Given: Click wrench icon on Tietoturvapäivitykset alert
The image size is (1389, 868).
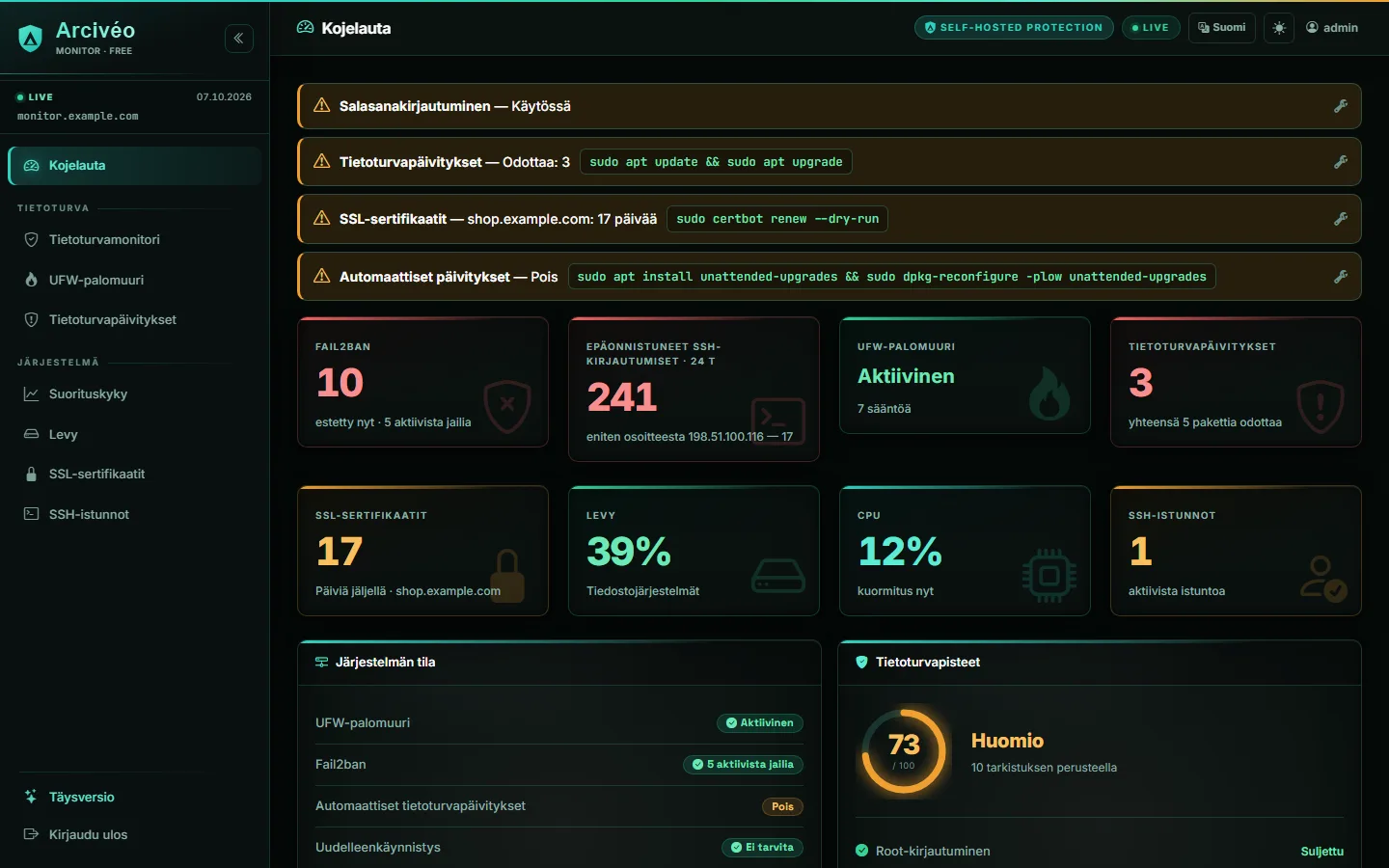Looking at the screenshot, I should coord(1341,162).
